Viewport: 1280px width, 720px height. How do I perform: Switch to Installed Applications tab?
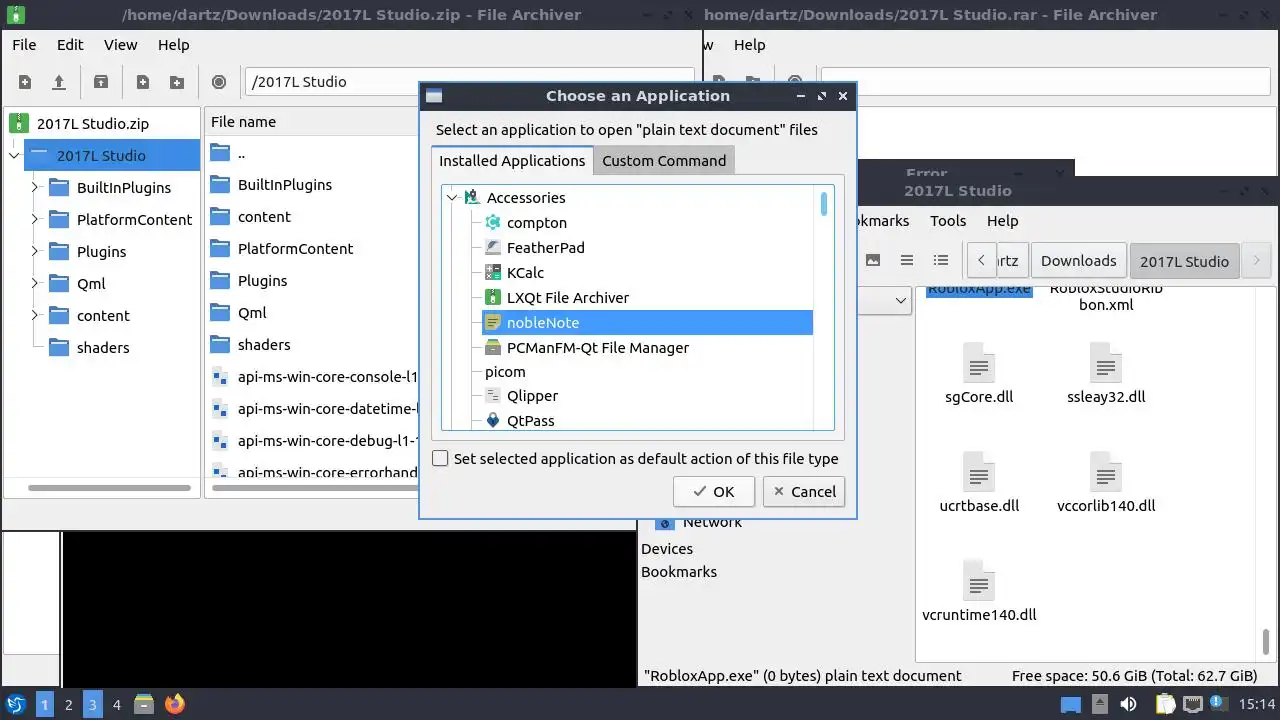[512, 160]
